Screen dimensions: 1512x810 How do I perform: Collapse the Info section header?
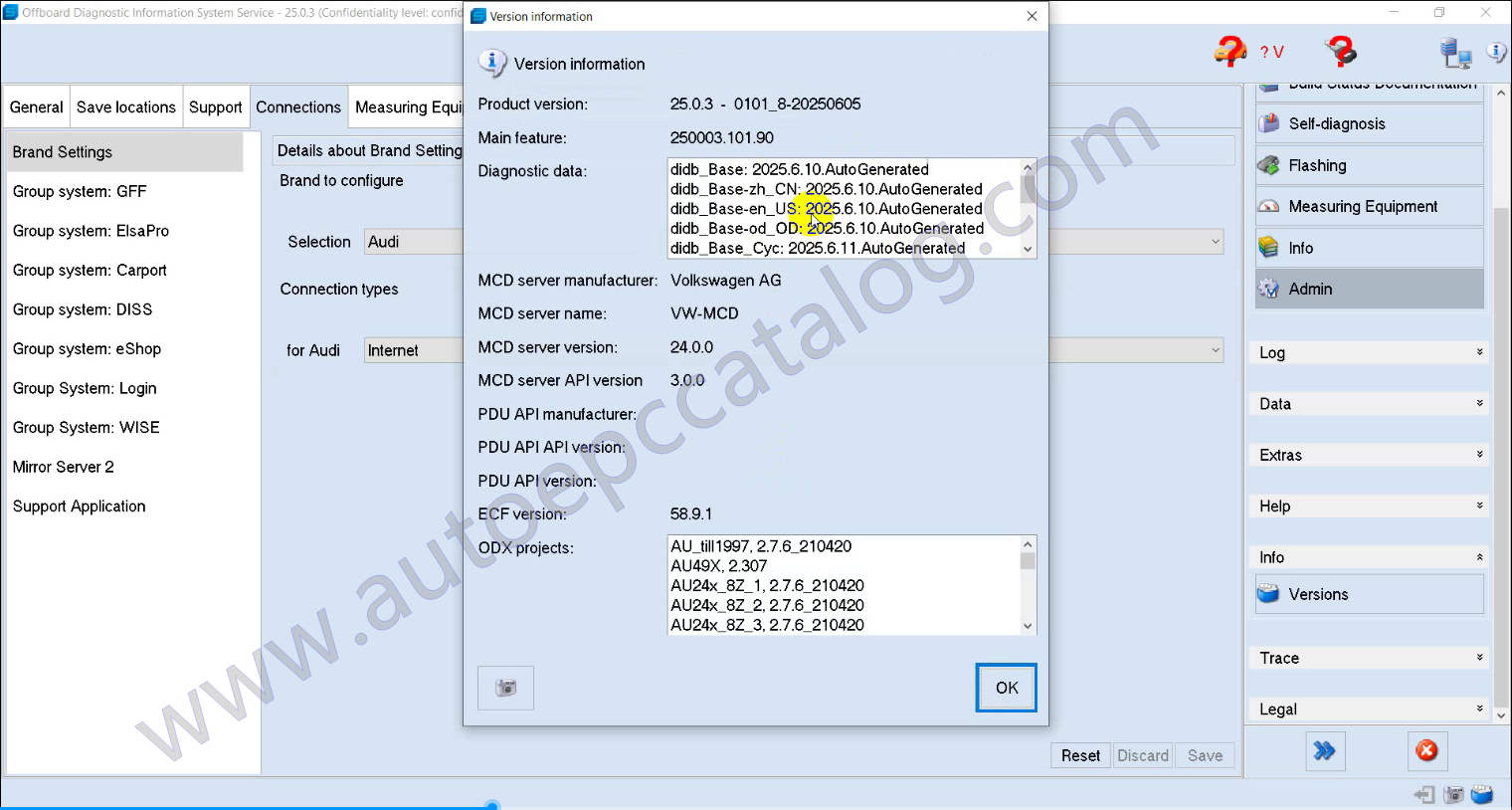tap(1369, 557)
